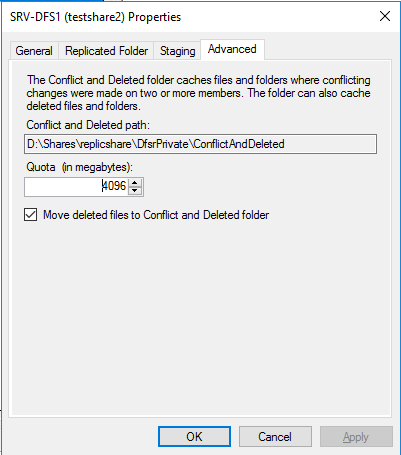Open the Replicated Folder tab

click(106, 51)
